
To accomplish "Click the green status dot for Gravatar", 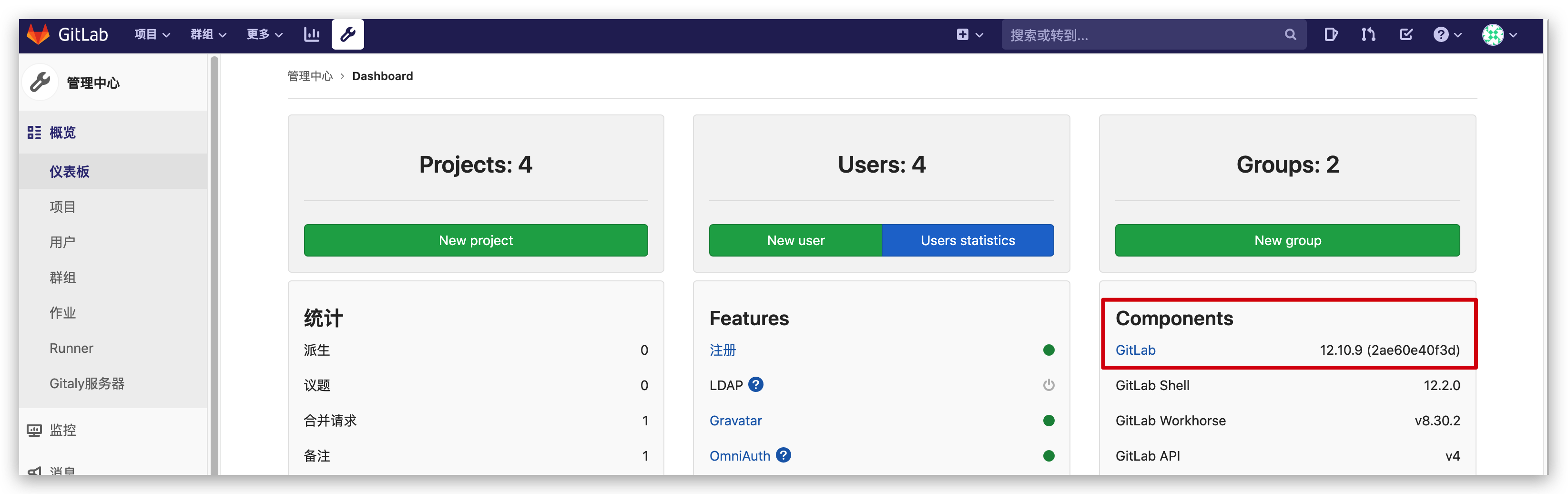I will pyautogui.click(x=1049, y=421).
